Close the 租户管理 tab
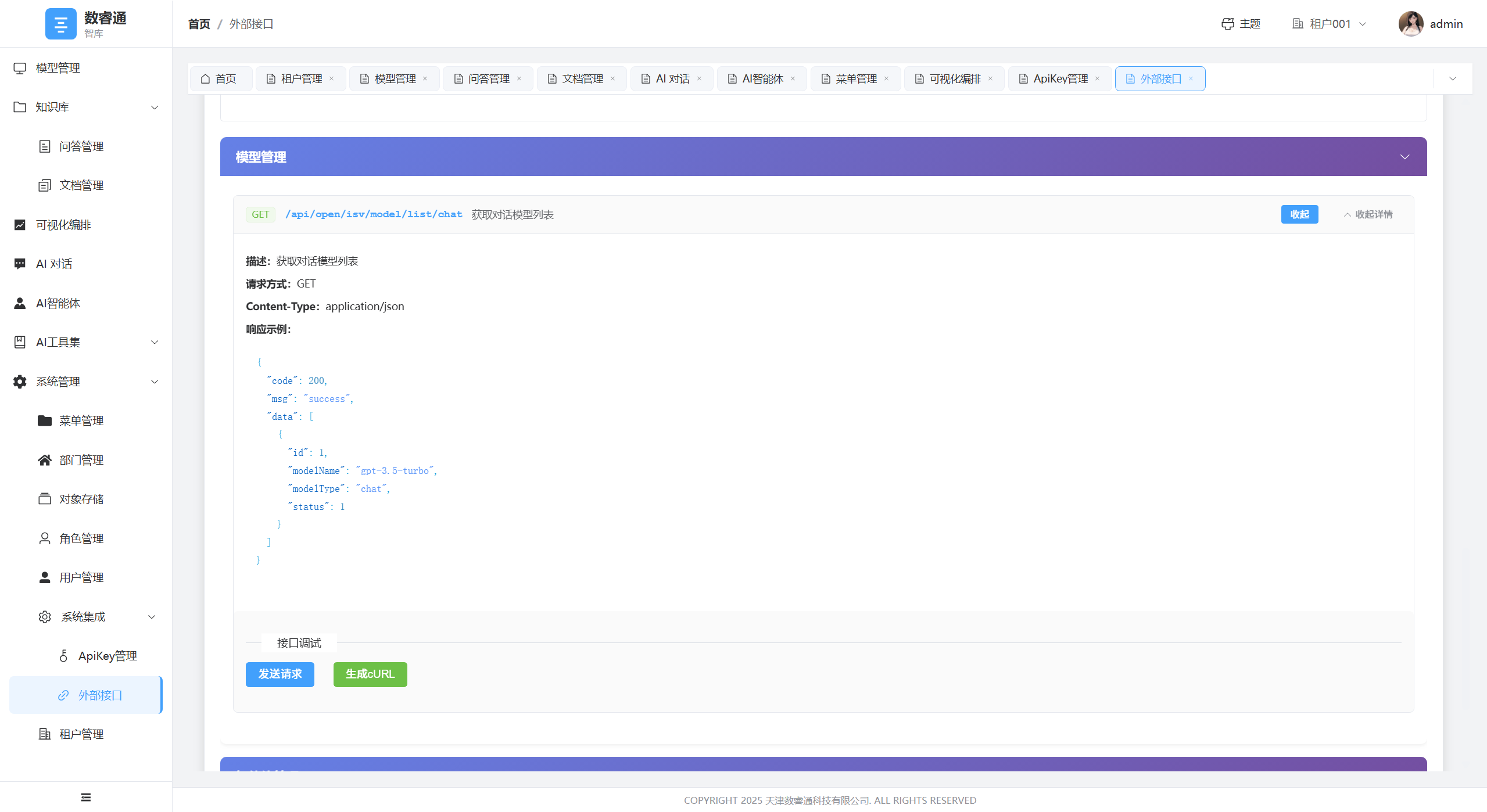Viewport: 1487px width, 812px height. [x=332, y=78]
